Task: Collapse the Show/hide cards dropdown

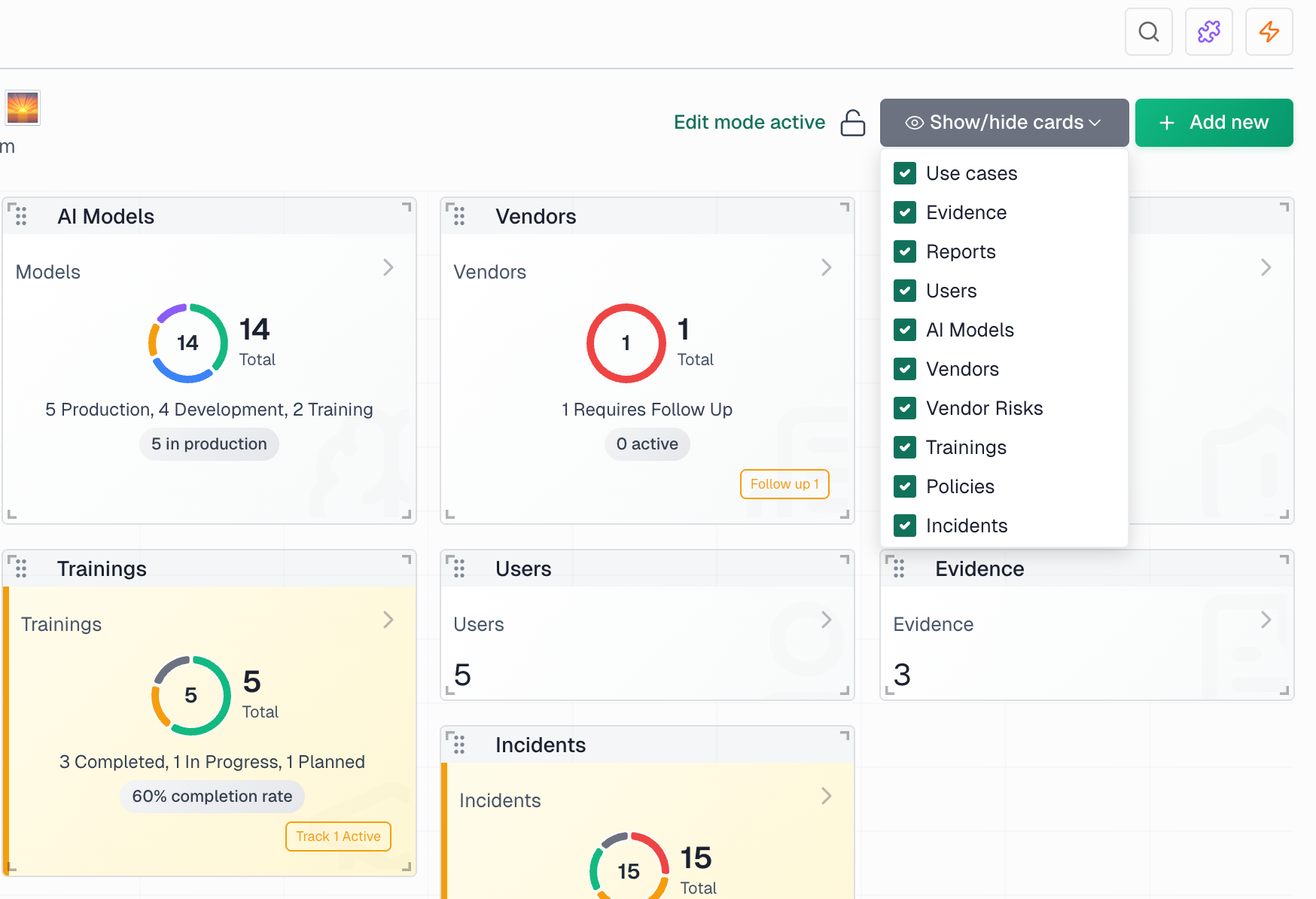Action: pos(1004,122)
